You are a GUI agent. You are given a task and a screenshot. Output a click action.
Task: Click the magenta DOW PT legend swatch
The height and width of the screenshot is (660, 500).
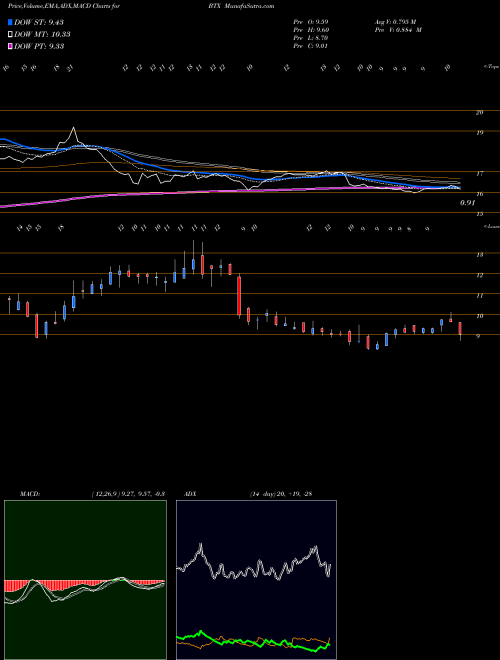click(x=10, y=46)
